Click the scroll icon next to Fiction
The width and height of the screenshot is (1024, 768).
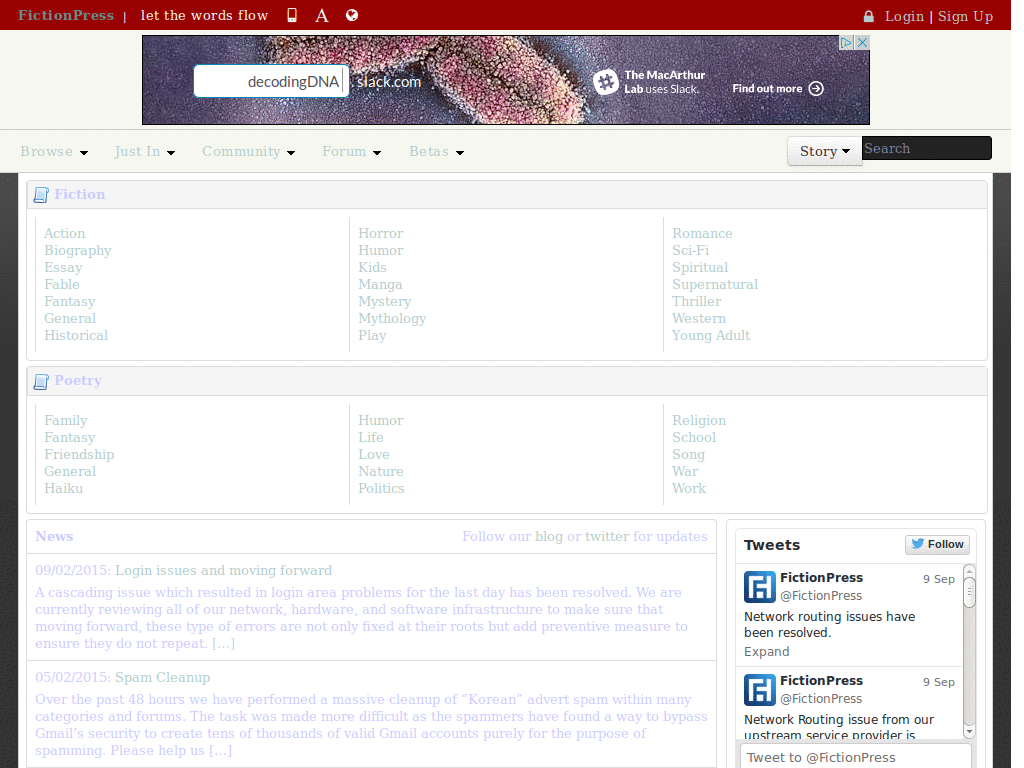(x=41, y=195)
